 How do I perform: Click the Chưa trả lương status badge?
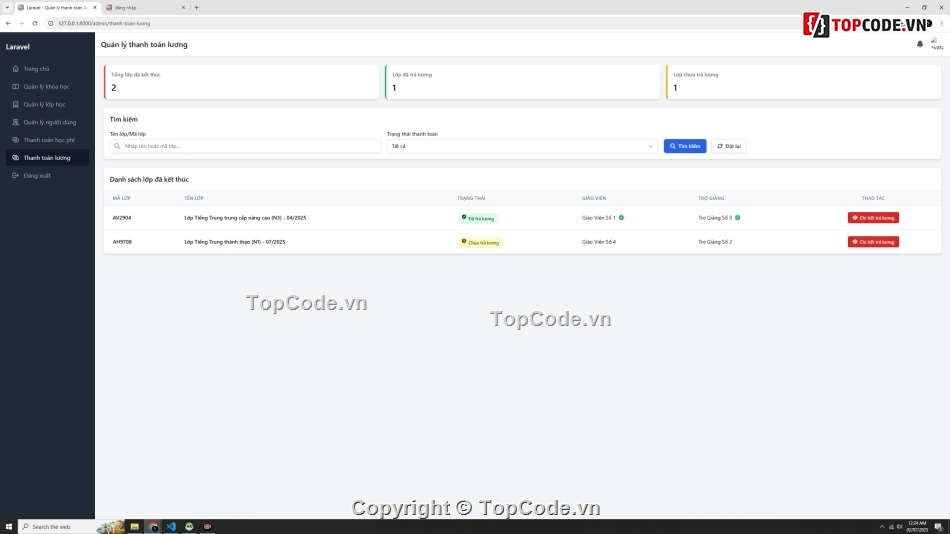(480, 242)
